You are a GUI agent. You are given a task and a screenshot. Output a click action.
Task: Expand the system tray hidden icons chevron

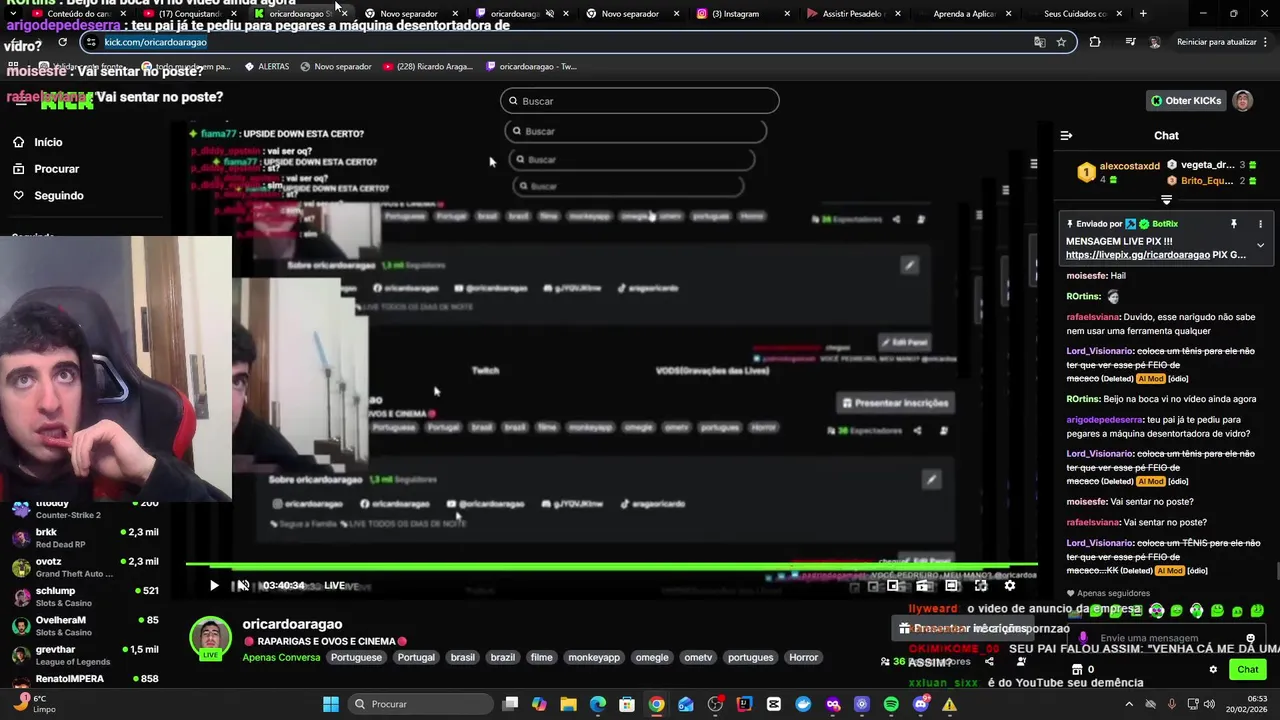click(x=1130, y=704)
